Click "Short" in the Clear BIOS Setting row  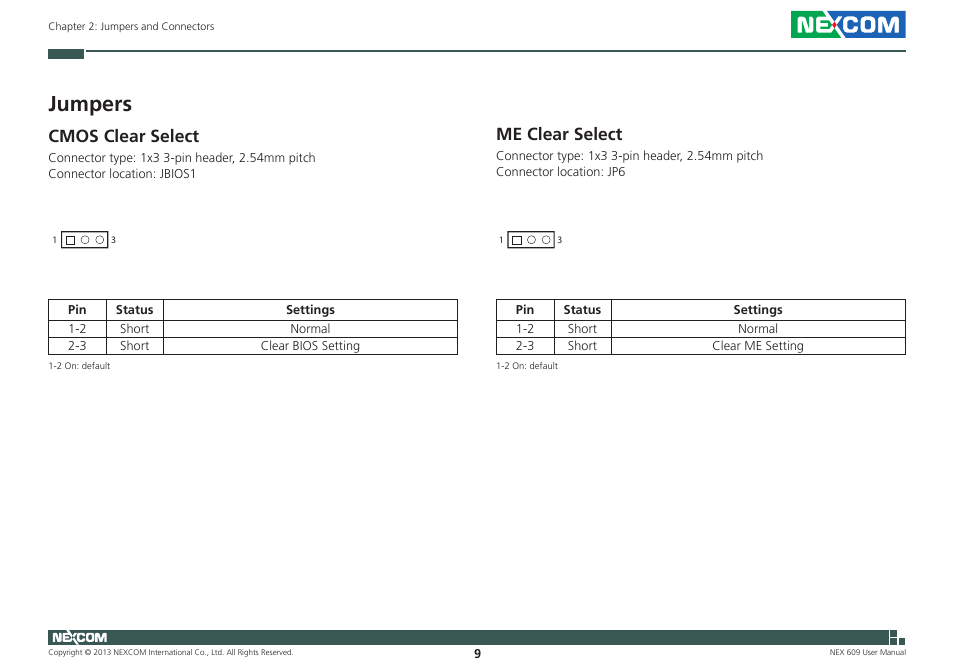point(134,346)
